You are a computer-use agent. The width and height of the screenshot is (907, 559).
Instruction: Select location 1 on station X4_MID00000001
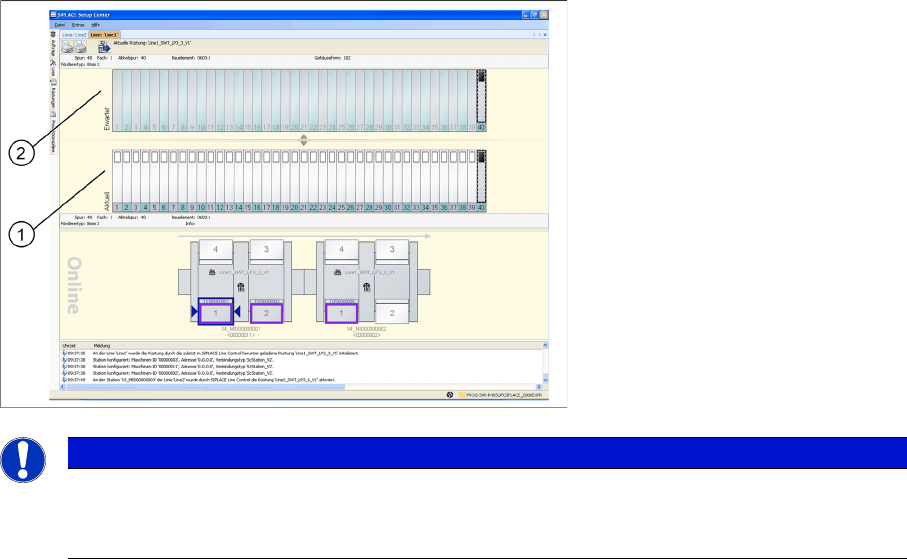[215, 313]
